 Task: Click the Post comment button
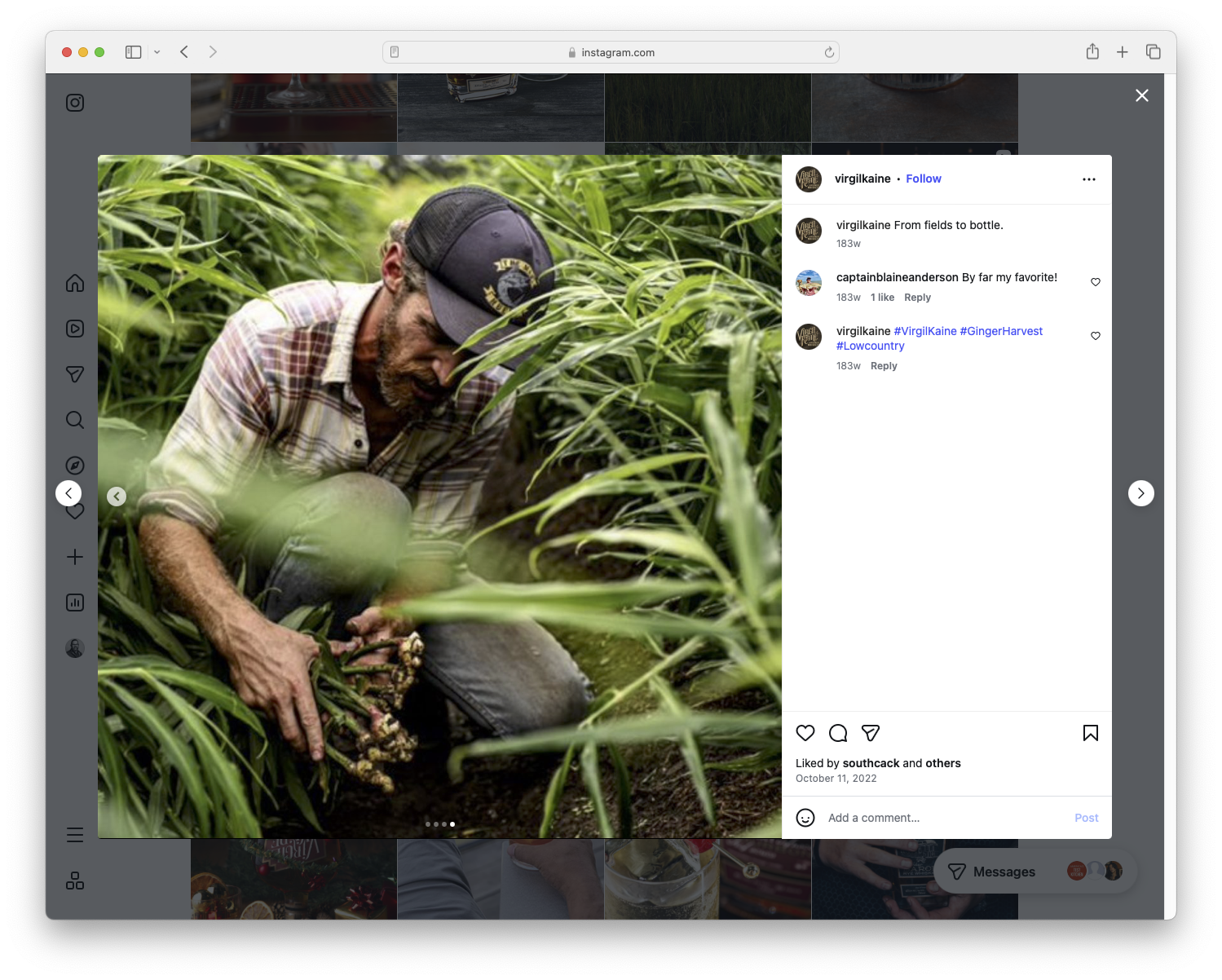(x=1086, y=818)
